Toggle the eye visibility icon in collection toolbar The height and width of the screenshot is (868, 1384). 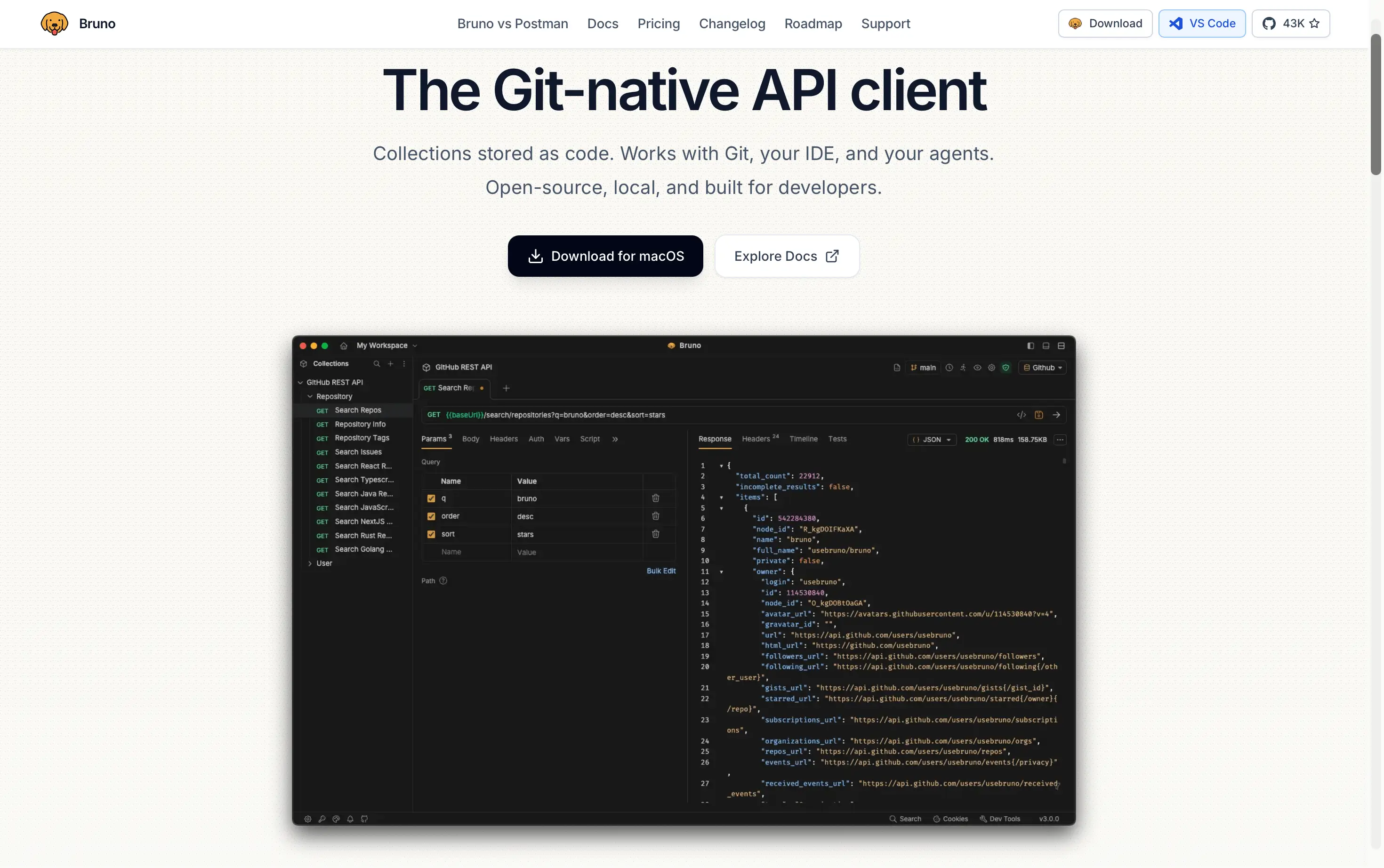coord(977,368)
